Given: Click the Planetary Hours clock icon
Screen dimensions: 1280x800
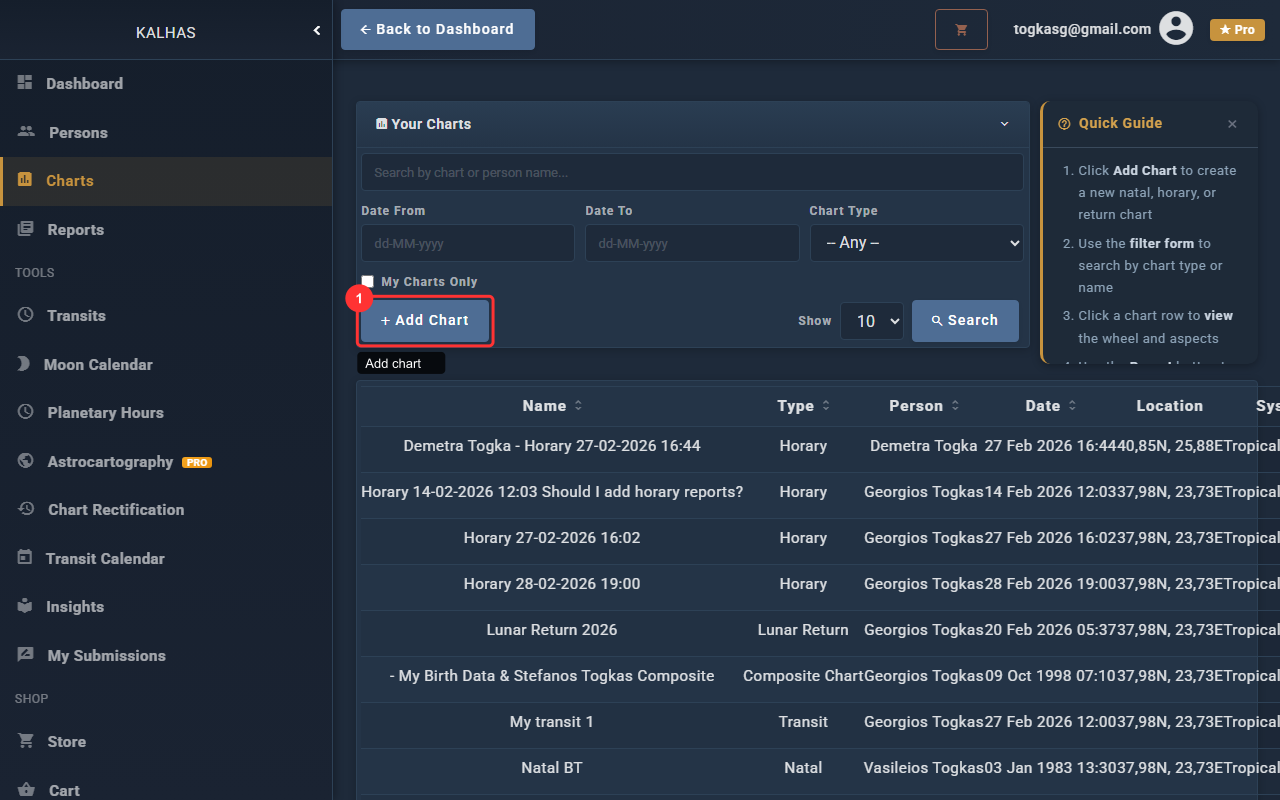Looking at the screenshot, I should [x=26, y=412].
